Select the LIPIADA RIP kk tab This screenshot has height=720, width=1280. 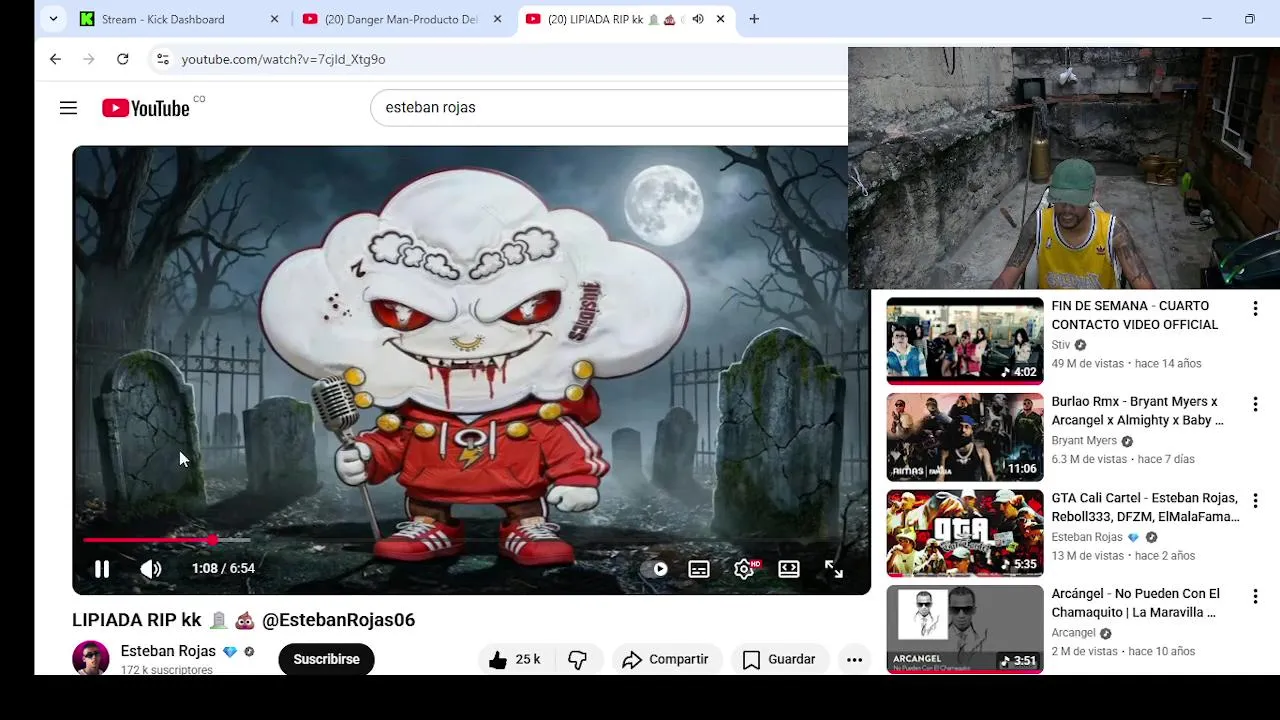pyautogui.click(x=605, y=19)
